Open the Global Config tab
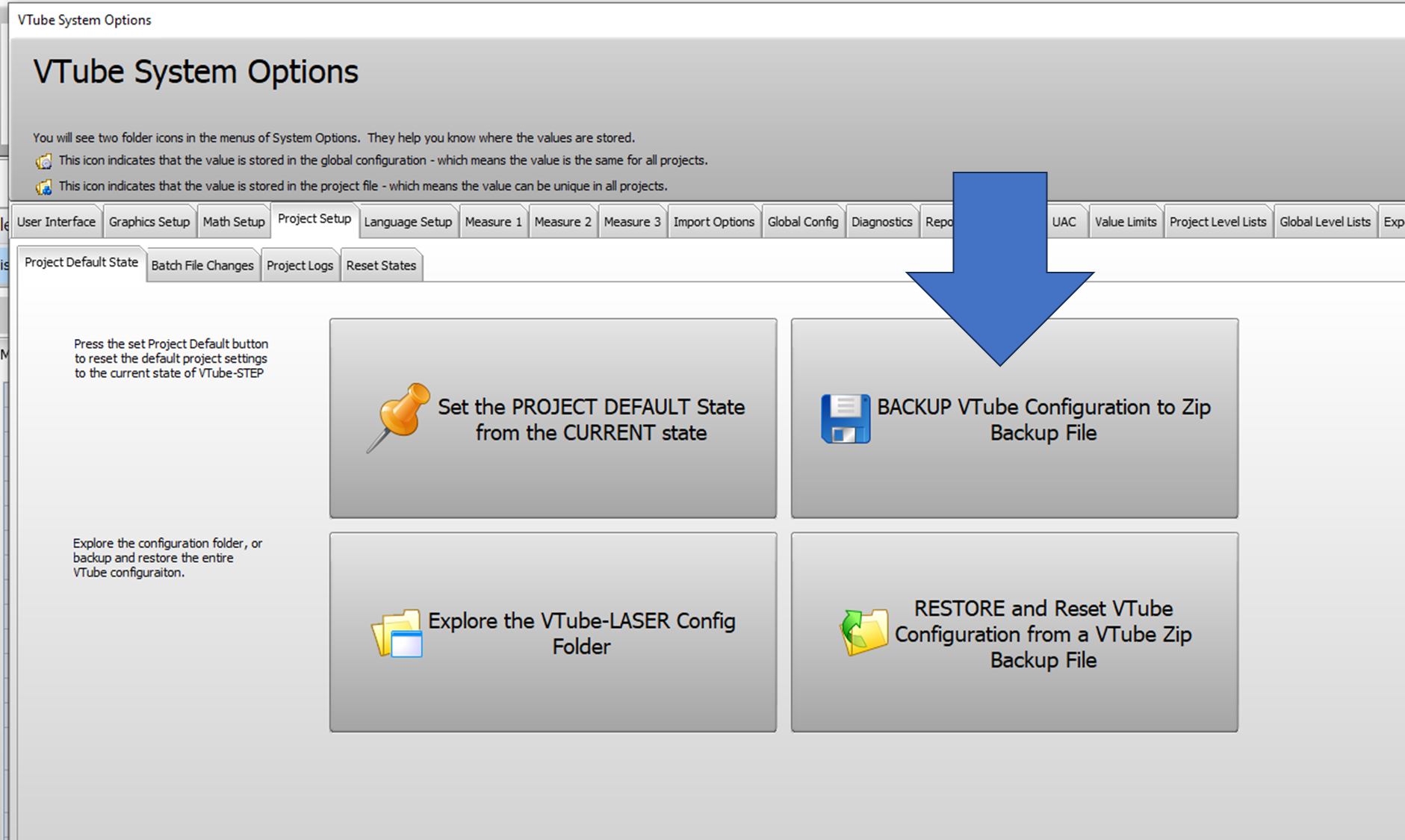The height and width of the screenshot is (840, 1405). click(803, 222)
